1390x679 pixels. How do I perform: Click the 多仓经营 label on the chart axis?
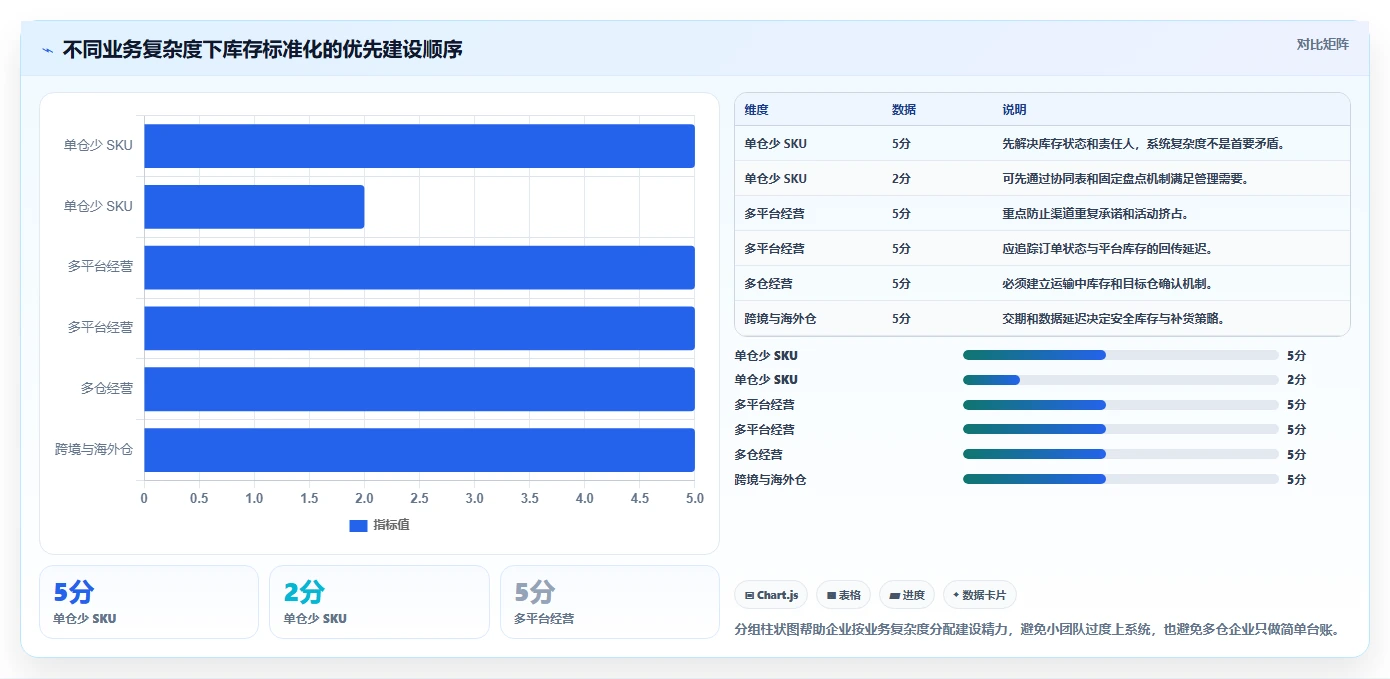click(107, 389)
